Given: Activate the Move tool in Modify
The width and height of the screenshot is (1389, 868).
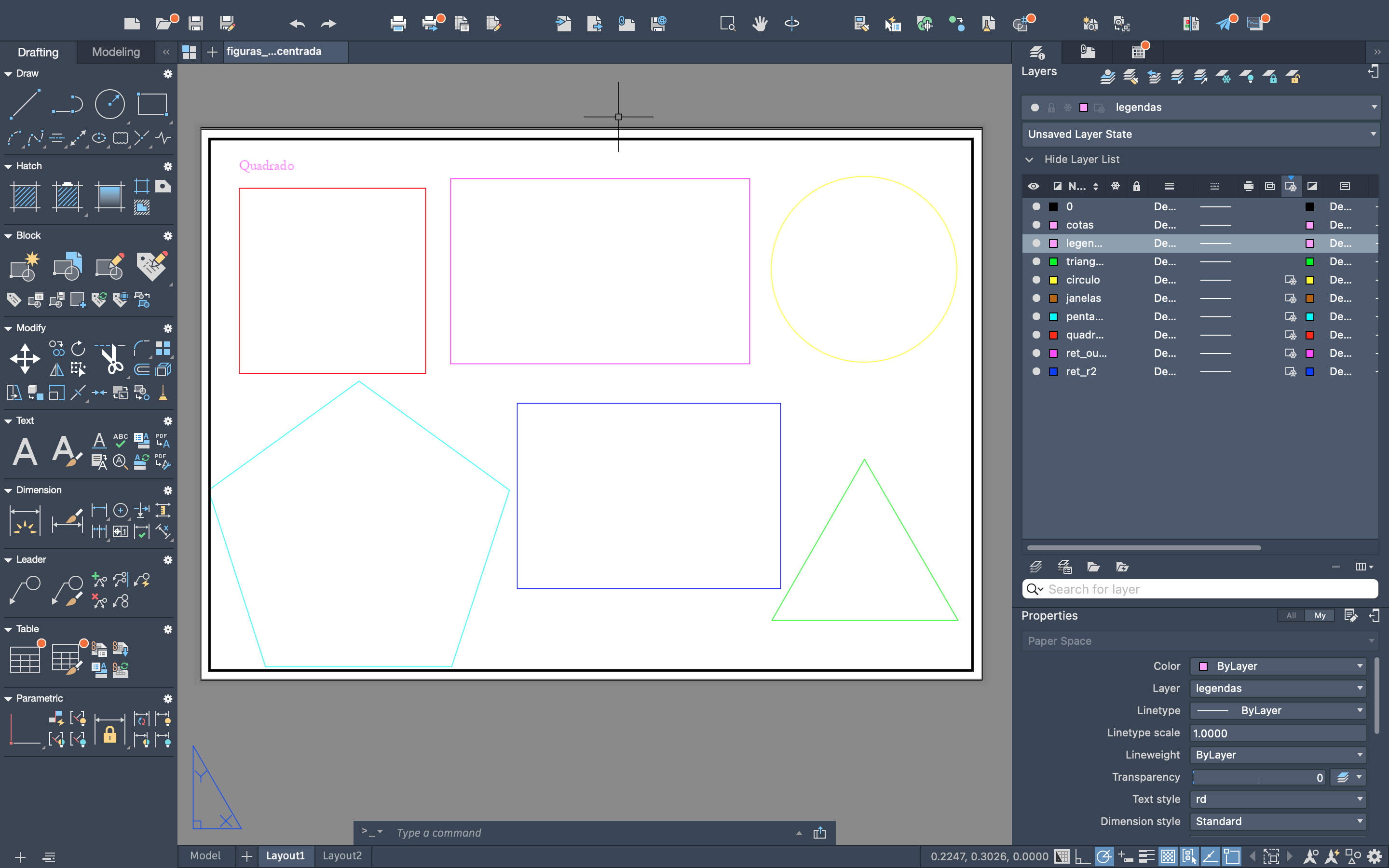Looking at the screenshot, I should (x=25, y=359).
